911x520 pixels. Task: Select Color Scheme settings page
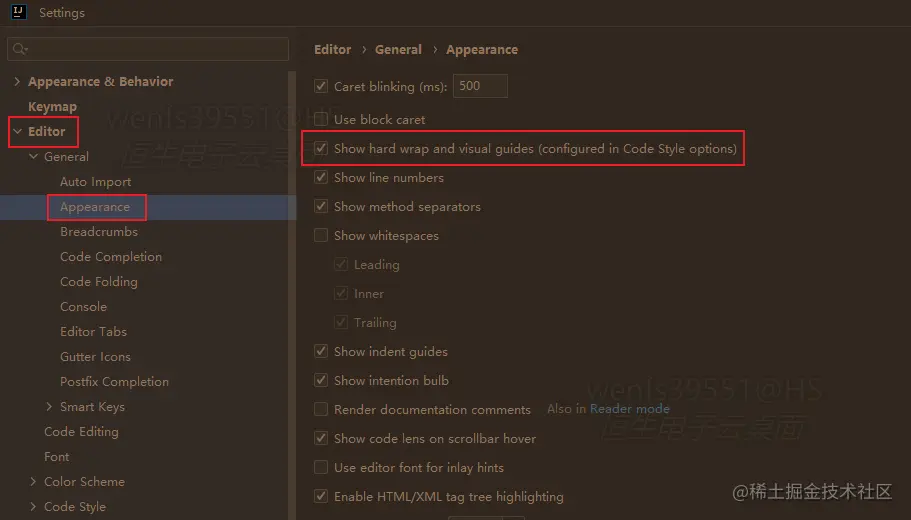(x=84, y=482)
